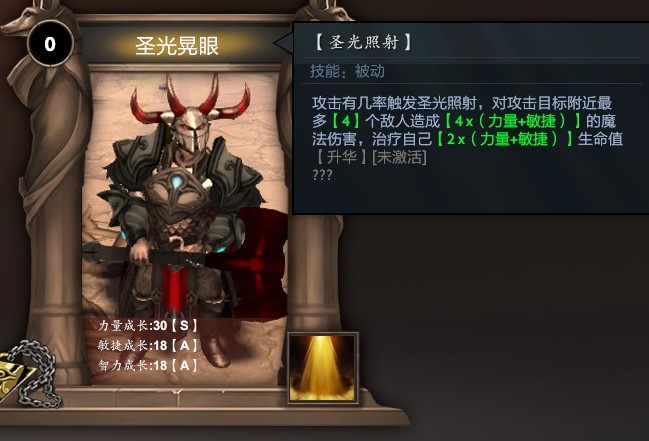Image resolution: width=649 pixels, height=441 pixels.
Task: Click the hero's red-horned helmet
Action: pyautogui.click(x=190, y=112)
